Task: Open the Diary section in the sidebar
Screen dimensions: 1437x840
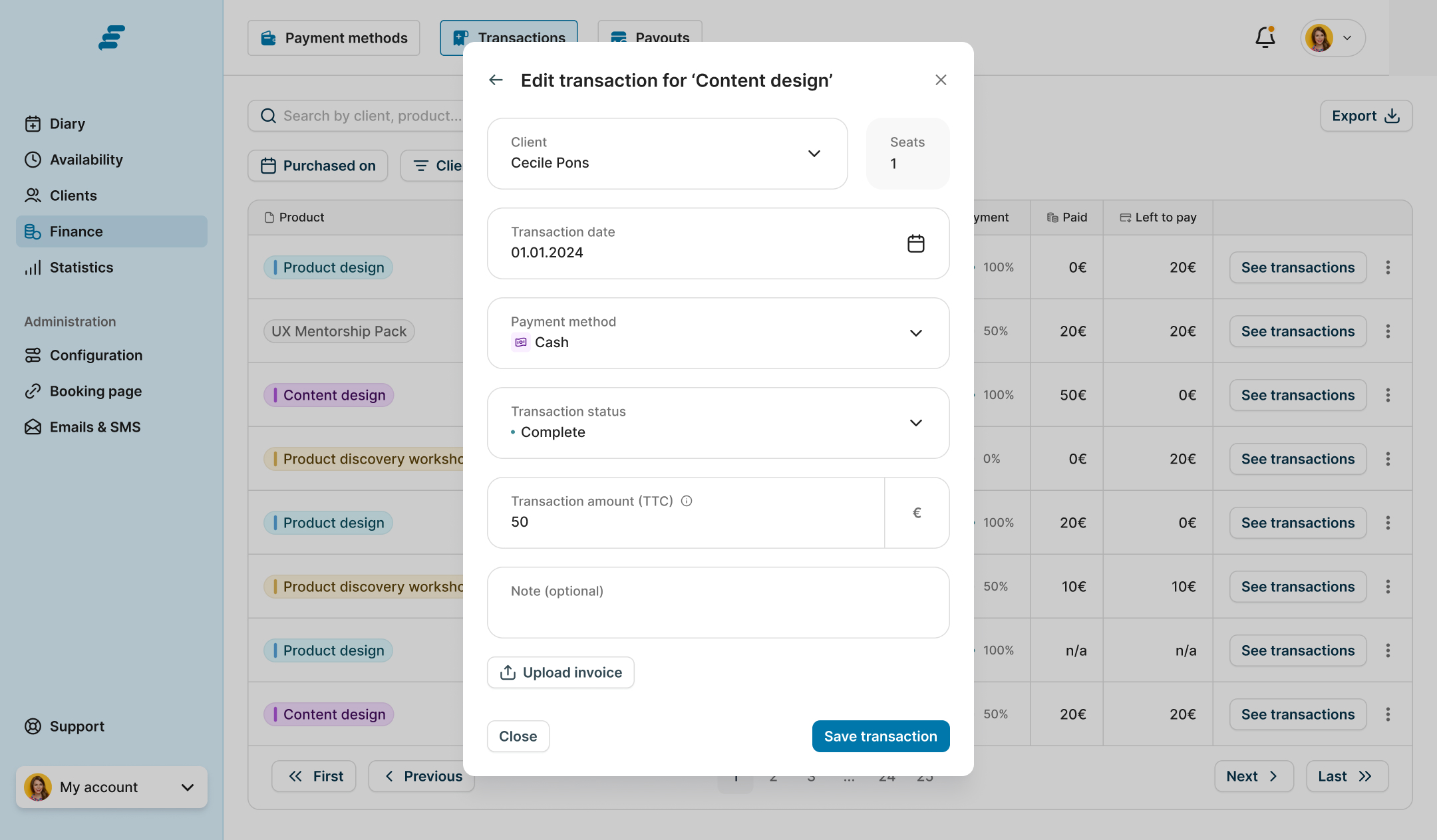Action: click(67, 124)
